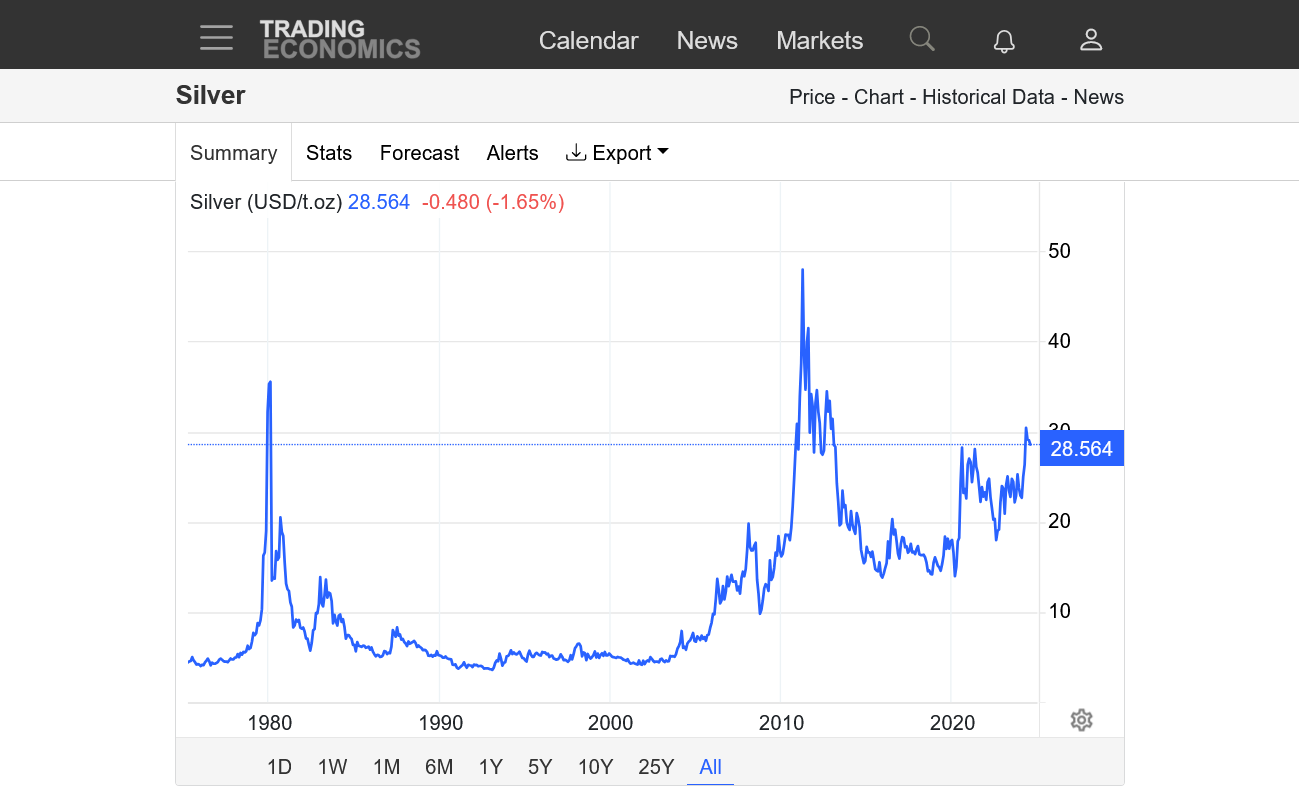The height and width of the screenshot is (790, 1299).
Task: Expand the Export dropdown
Action: pyautogui.click(x=617, y=153)
